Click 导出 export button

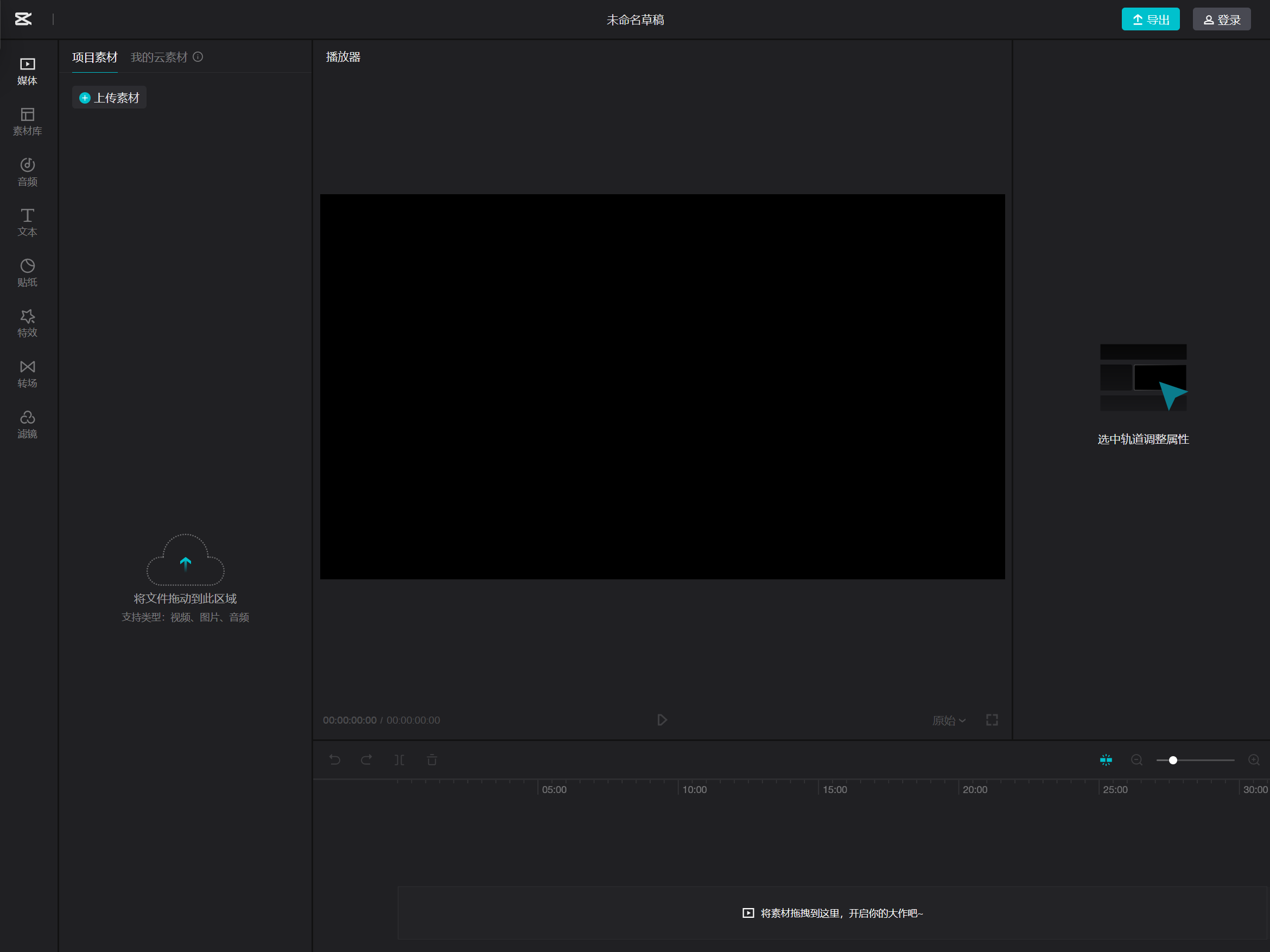point(1151,20)
